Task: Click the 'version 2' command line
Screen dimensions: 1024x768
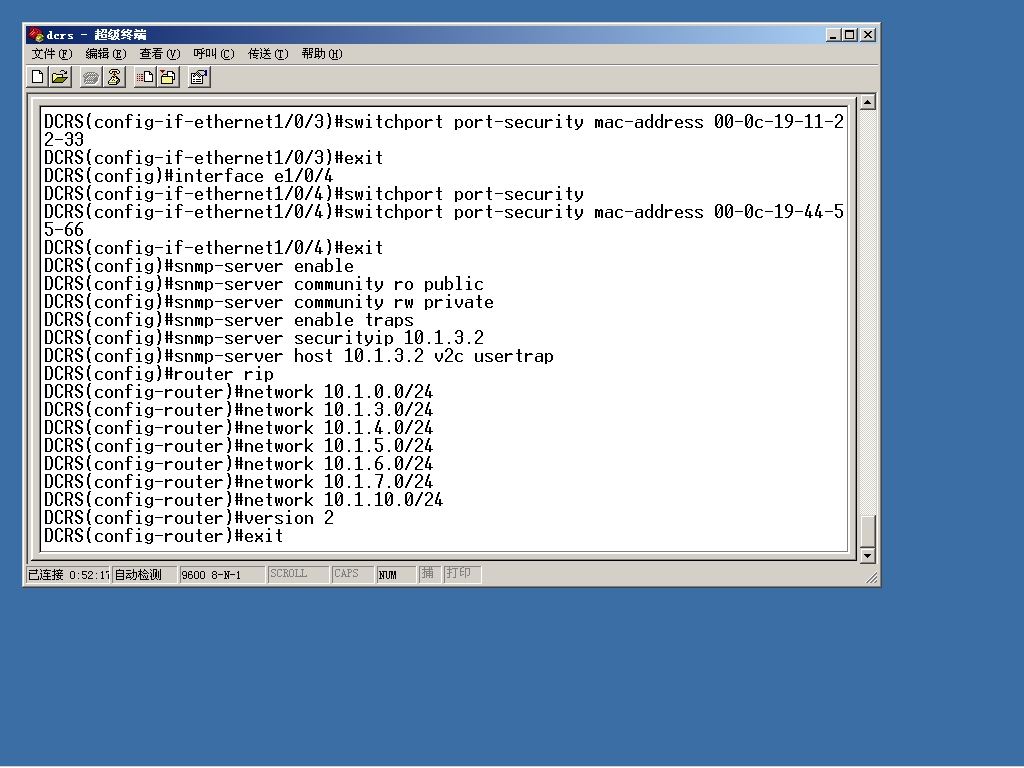Action: pos(189,518)
